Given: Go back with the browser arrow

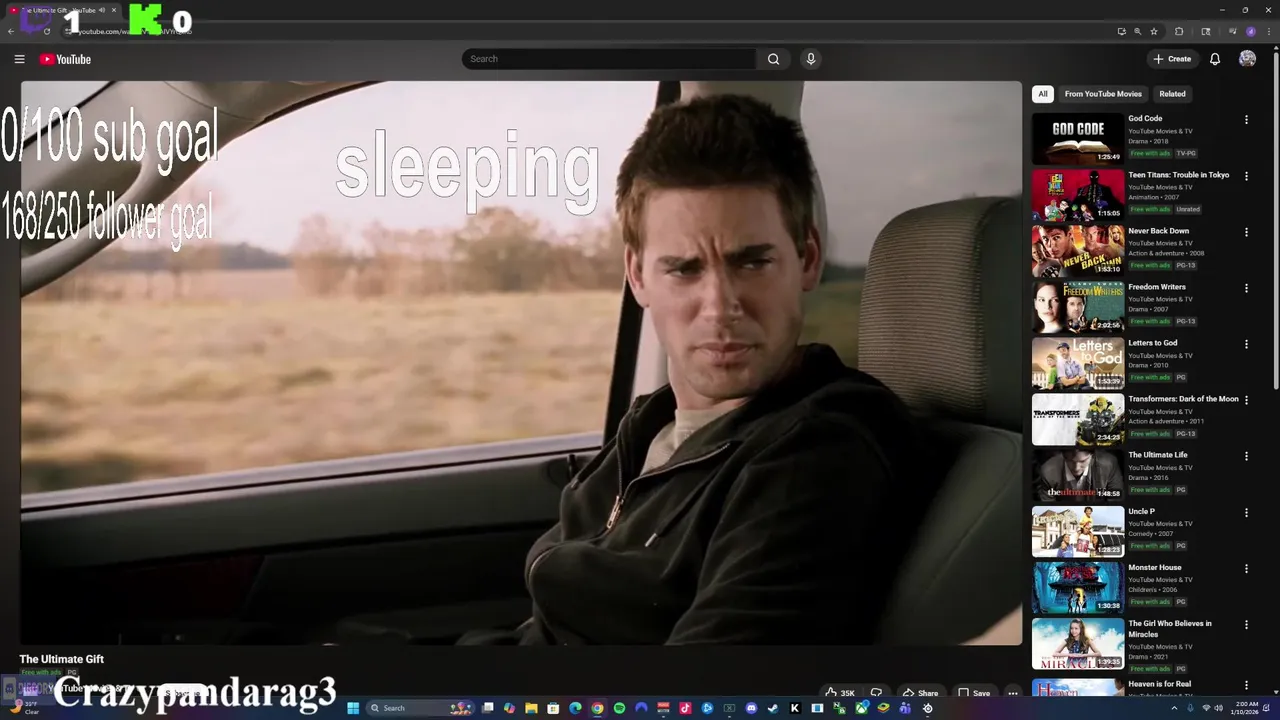Looking at the screenshot, I should pyautogui.click(x=10, y=31).
